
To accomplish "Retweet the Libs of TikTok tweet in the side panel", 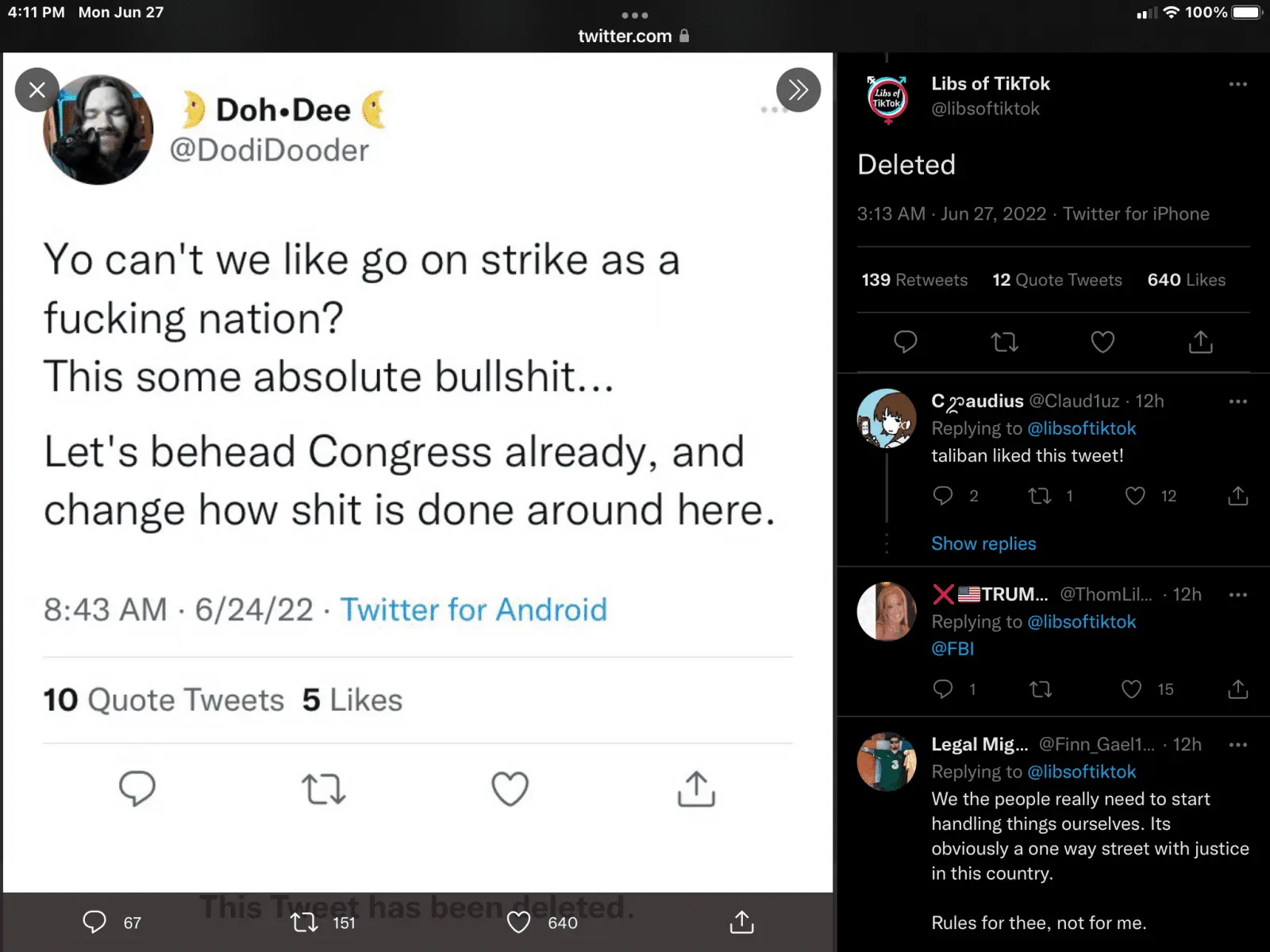I will [x=1004, y=342].
